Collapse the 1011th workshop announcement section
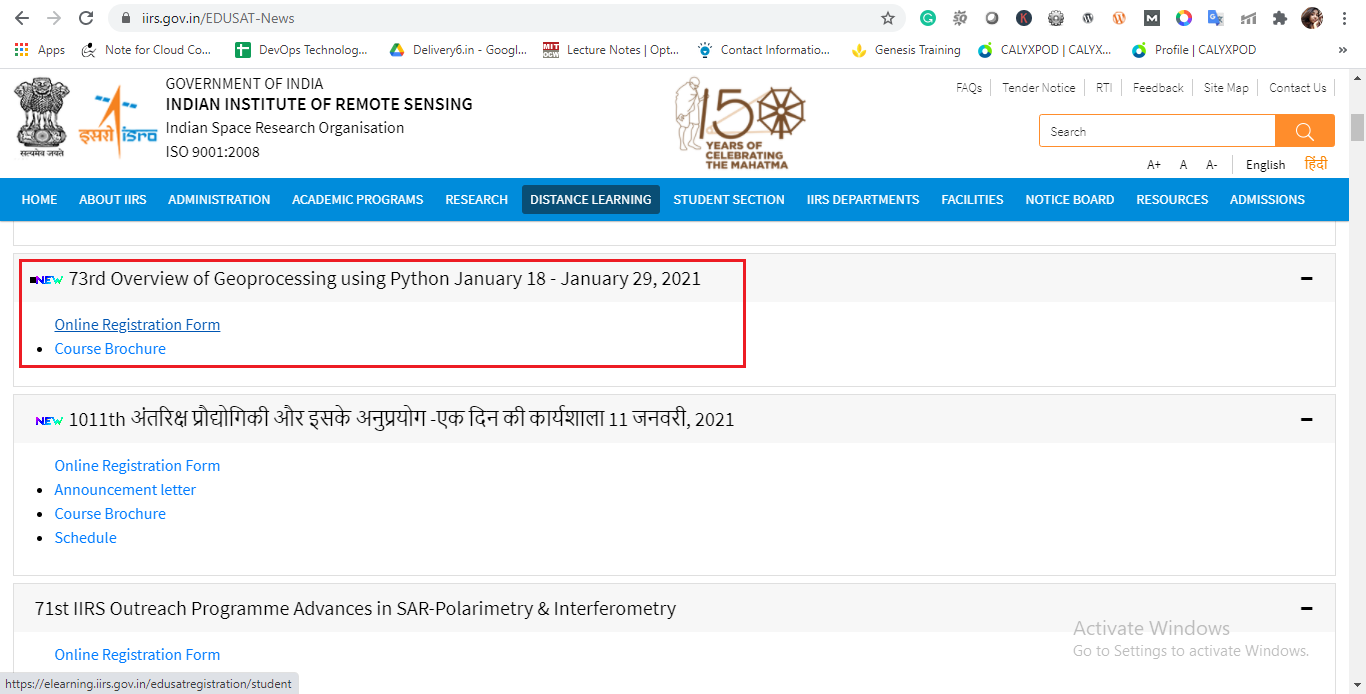The width and height of the screenshot is (1366, 694). tap(1306, 419)
